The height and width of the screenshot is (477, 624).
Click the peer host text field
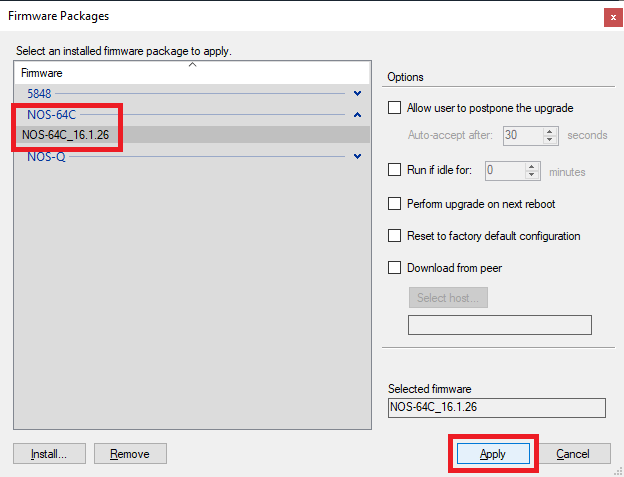[499, 325]
